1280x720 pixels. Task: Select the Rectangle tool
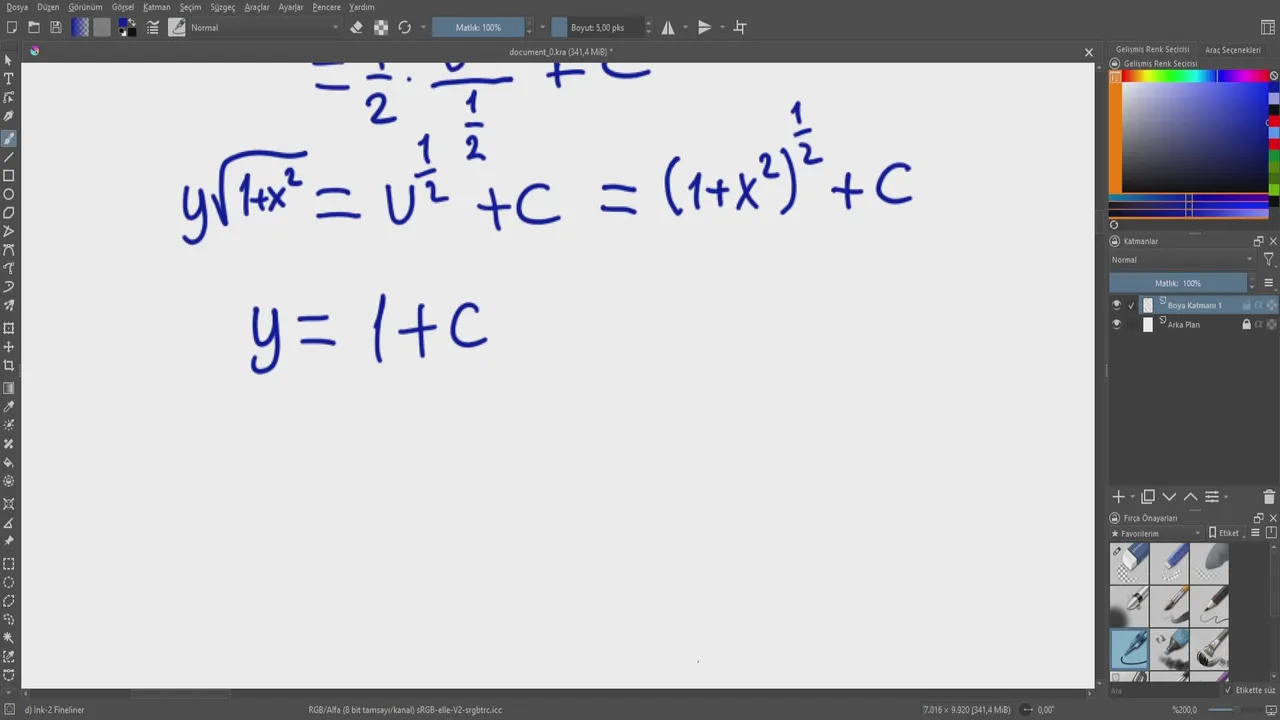9,176
